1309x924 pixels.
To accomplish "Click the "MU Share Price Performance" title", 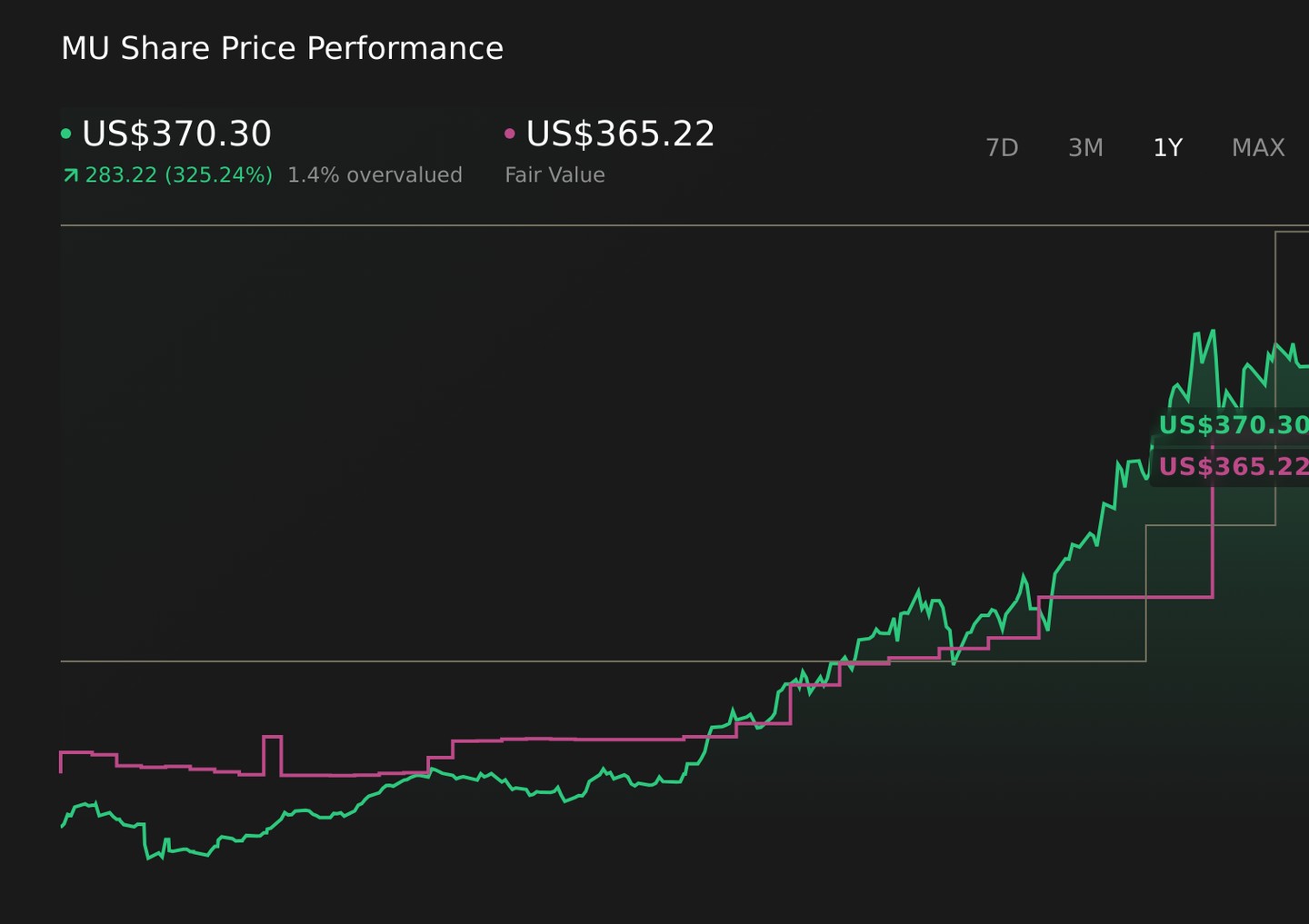I will tap(282, 48).
